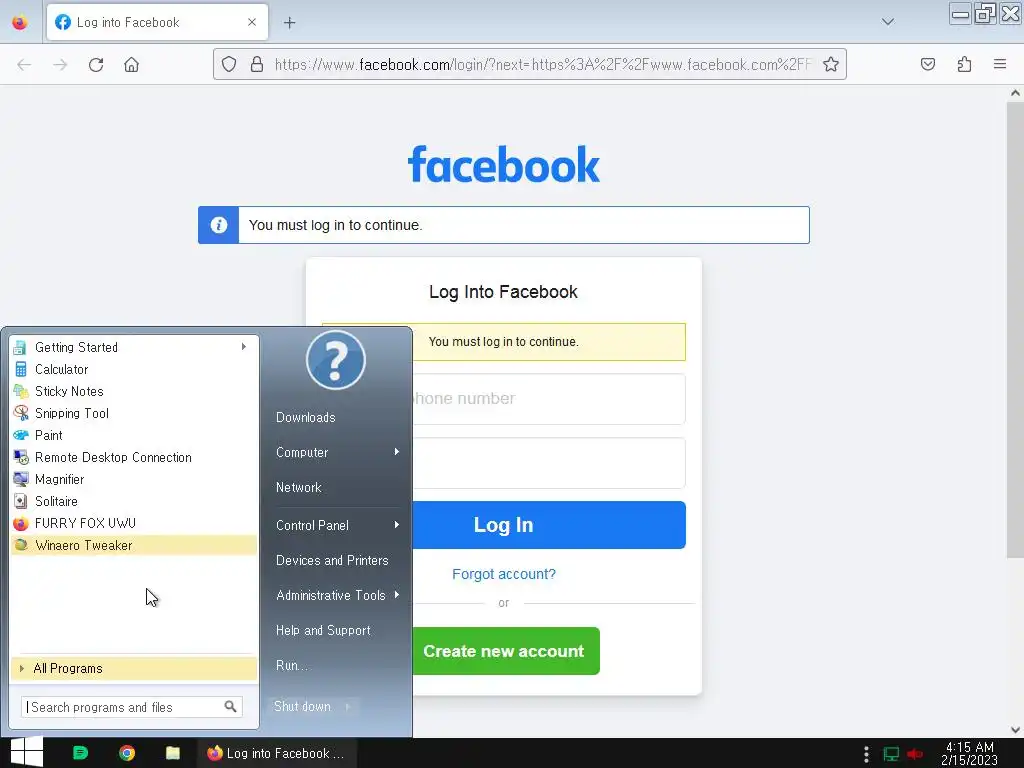Click Create new account button

[506, 651]
